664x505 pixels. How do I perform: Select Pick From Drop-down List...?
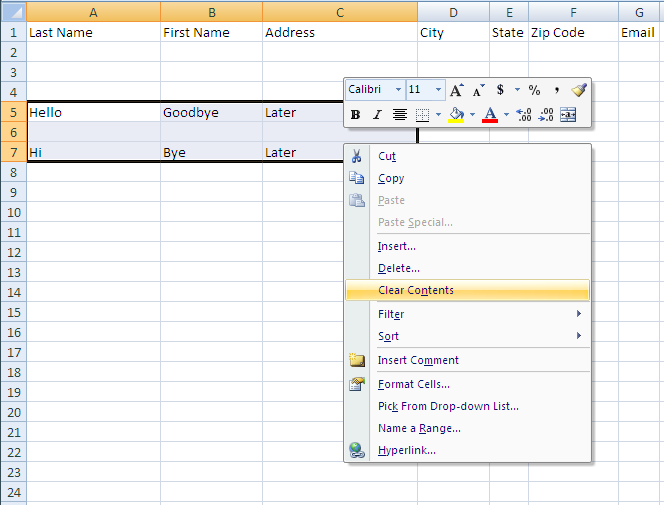pos(468,406)
